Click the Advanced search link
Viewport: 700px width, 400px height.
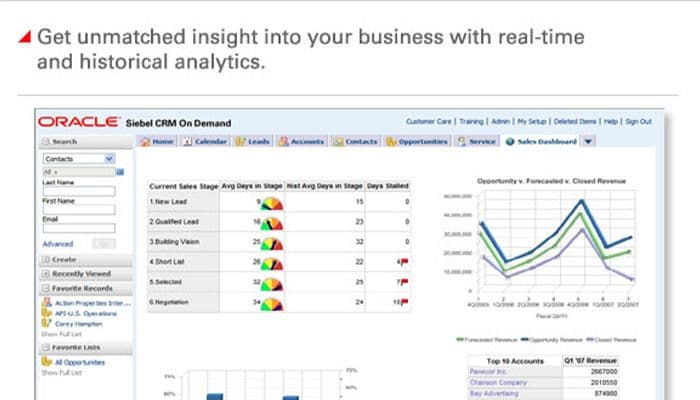(x=58, y=244)
